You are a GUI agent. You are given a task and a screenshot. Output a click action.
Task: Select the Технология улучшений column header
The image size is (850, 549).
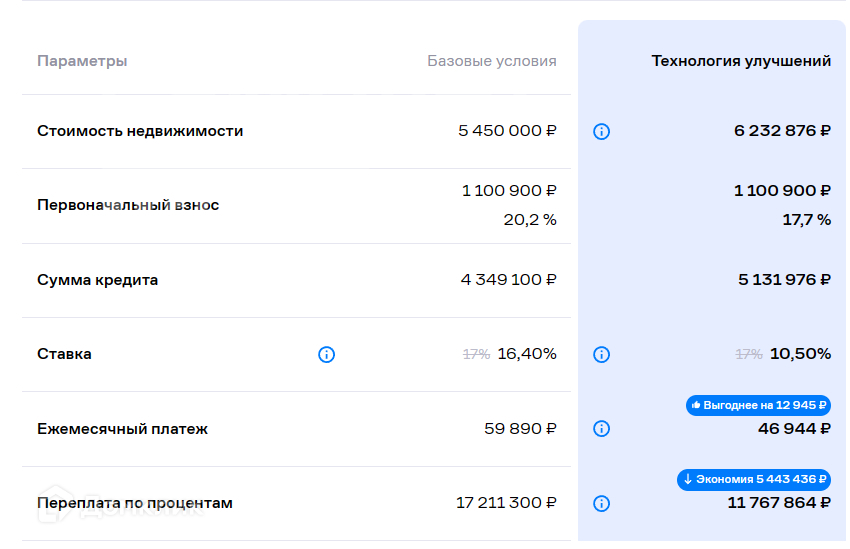[x=741, y=61]
